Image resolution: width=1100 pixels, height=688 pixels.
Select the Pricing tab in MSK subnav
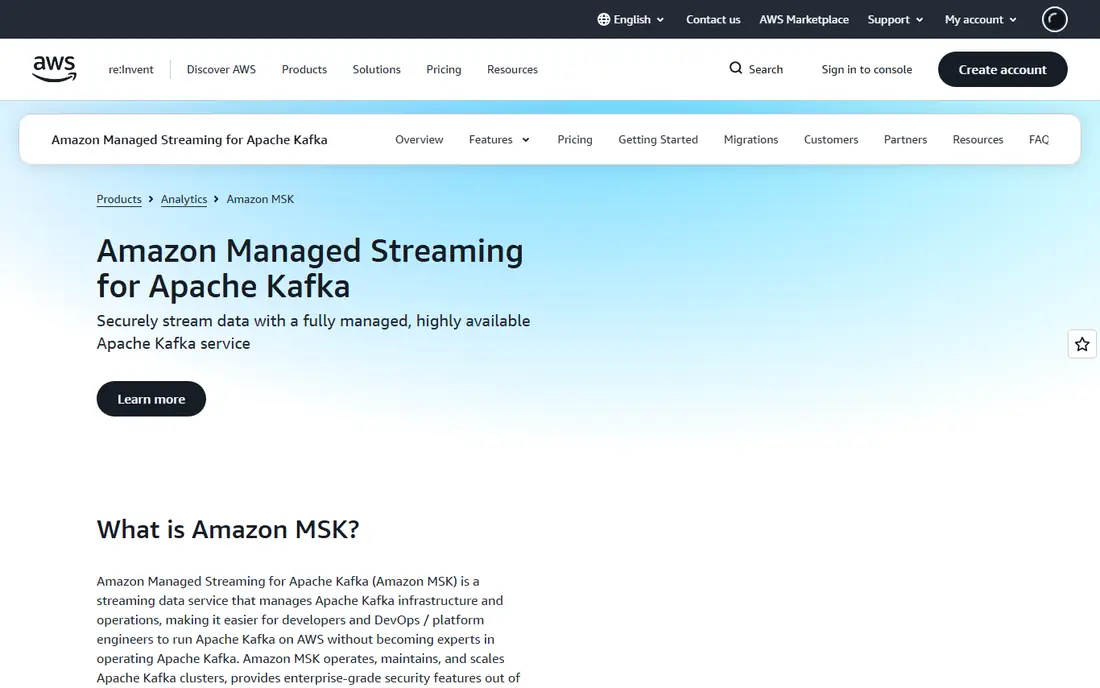point(575,140)
